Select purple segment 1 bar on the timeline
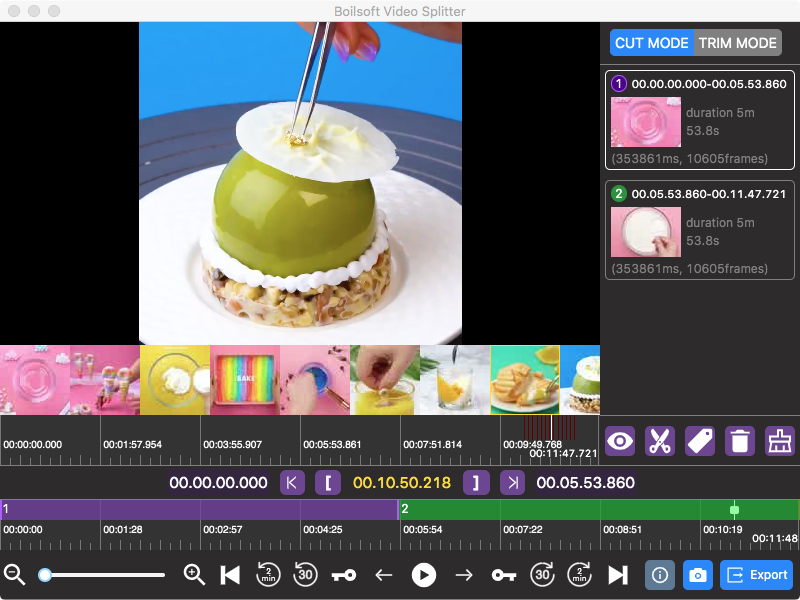This screenshot has height=600, width=800. click(x=199, y=510)
